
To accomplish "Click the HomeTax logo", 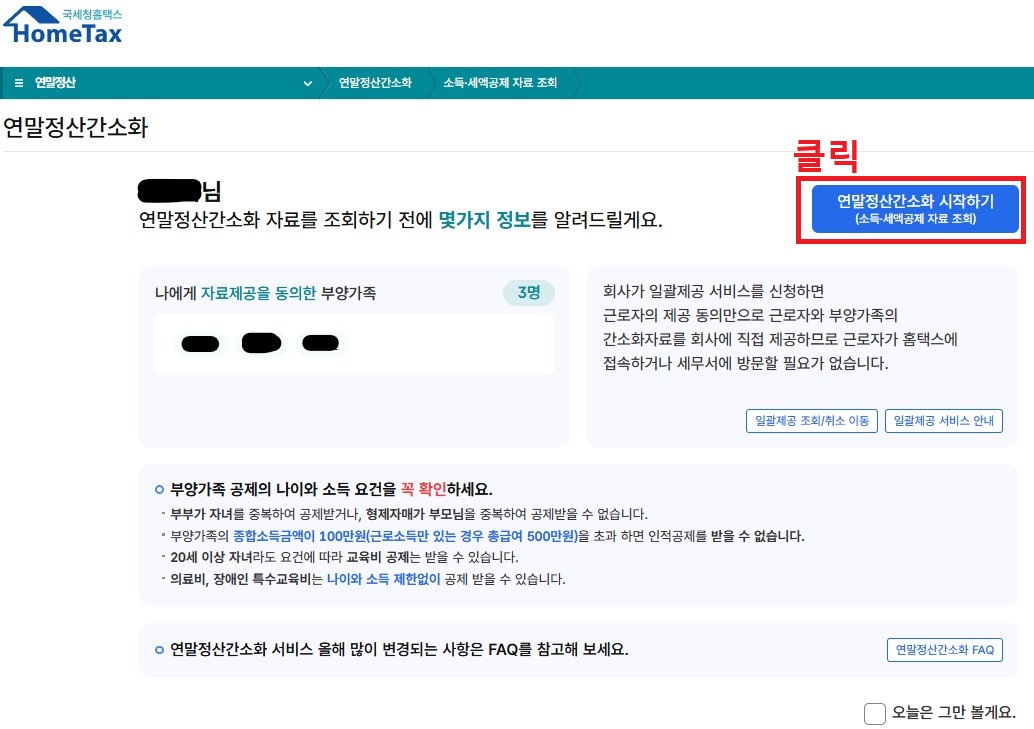I will coord(63,26).
